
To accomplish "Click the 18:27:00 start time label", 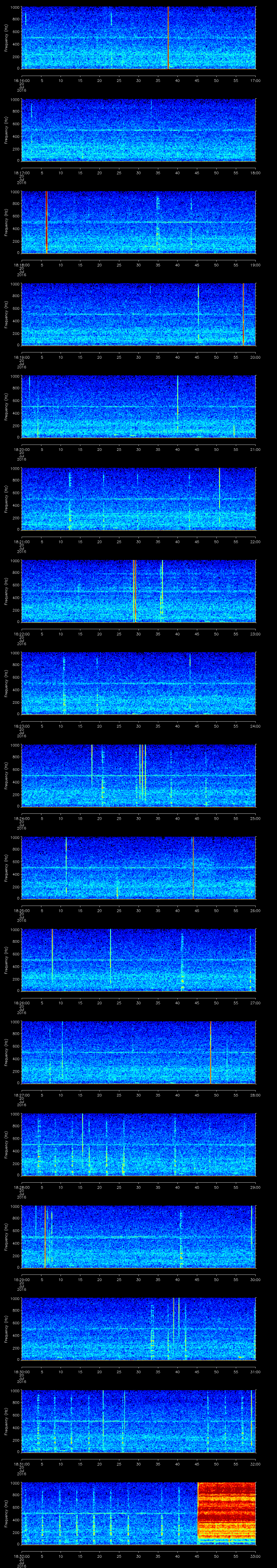I will (x=22, y=1095).
